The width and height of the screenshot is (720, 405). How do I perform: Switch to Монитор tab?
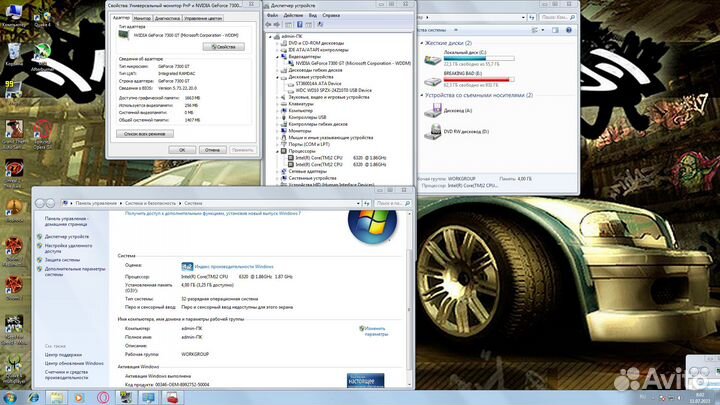142,18
